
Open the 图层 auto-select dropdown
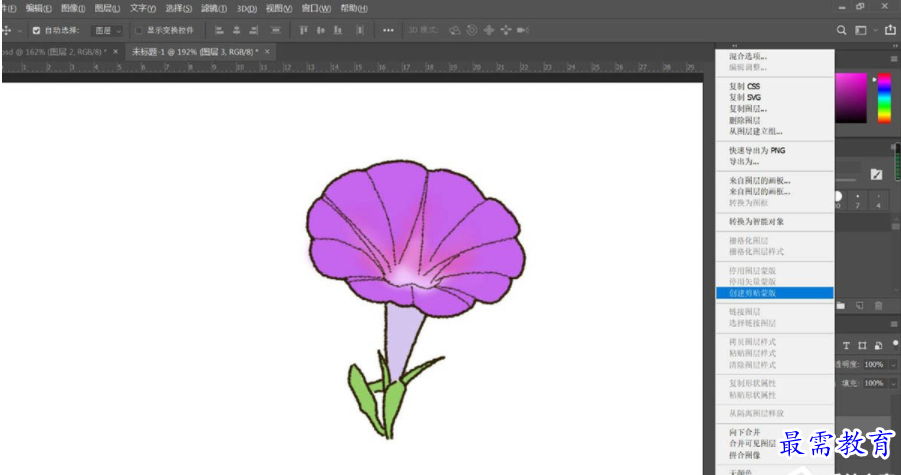[x=108, y=30]
